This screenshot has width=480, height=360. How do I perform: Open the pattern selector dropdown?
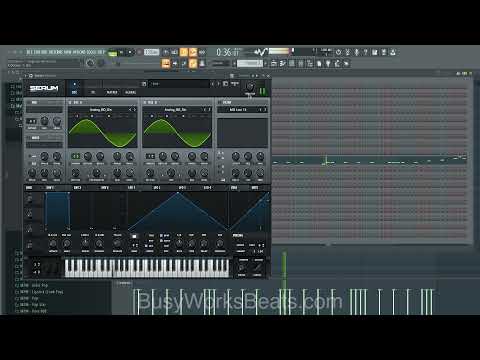coord(250,63)
